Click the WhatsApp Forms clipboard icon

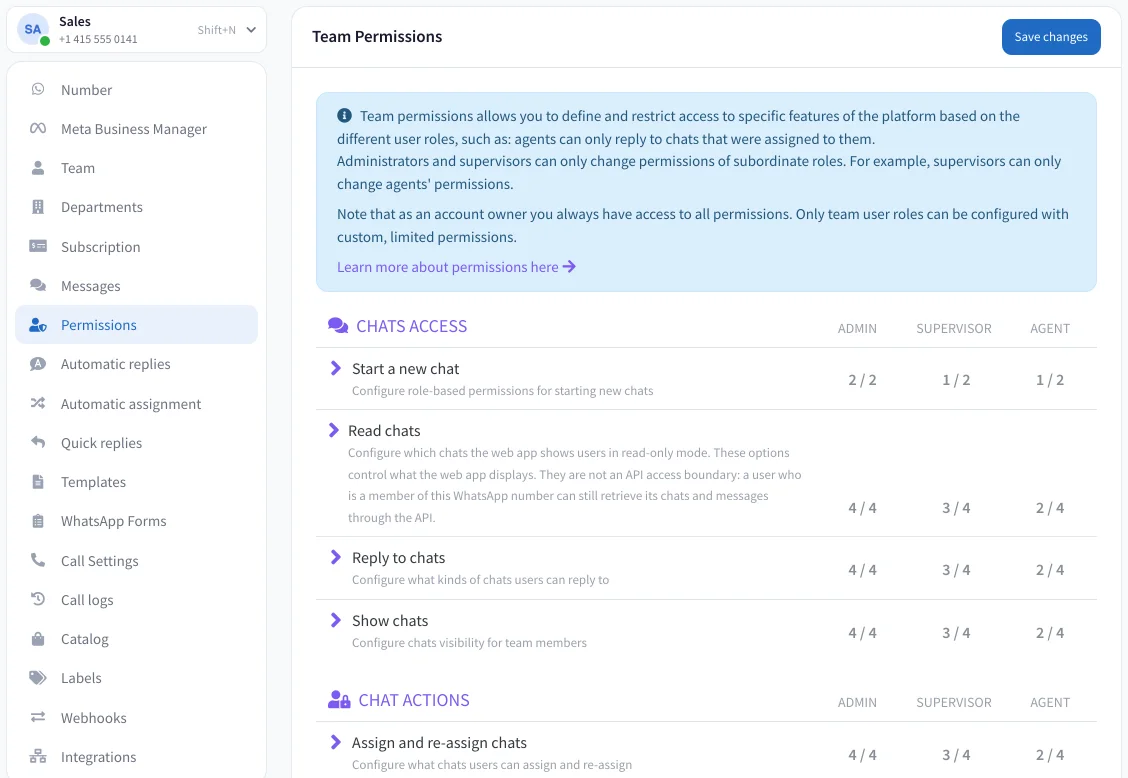(x=37, y=520)
